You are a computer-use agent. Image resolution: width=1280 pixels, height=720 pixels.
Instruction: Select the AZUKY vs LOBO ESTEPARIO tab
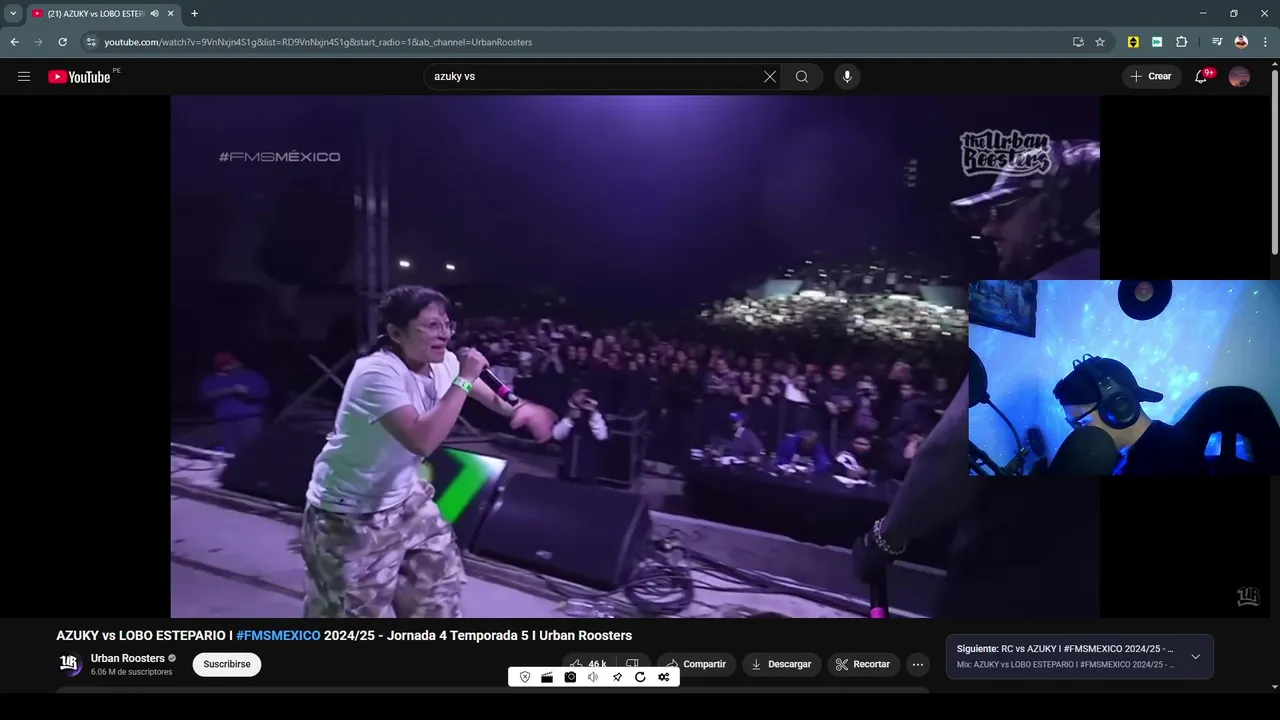pos(96,13)
